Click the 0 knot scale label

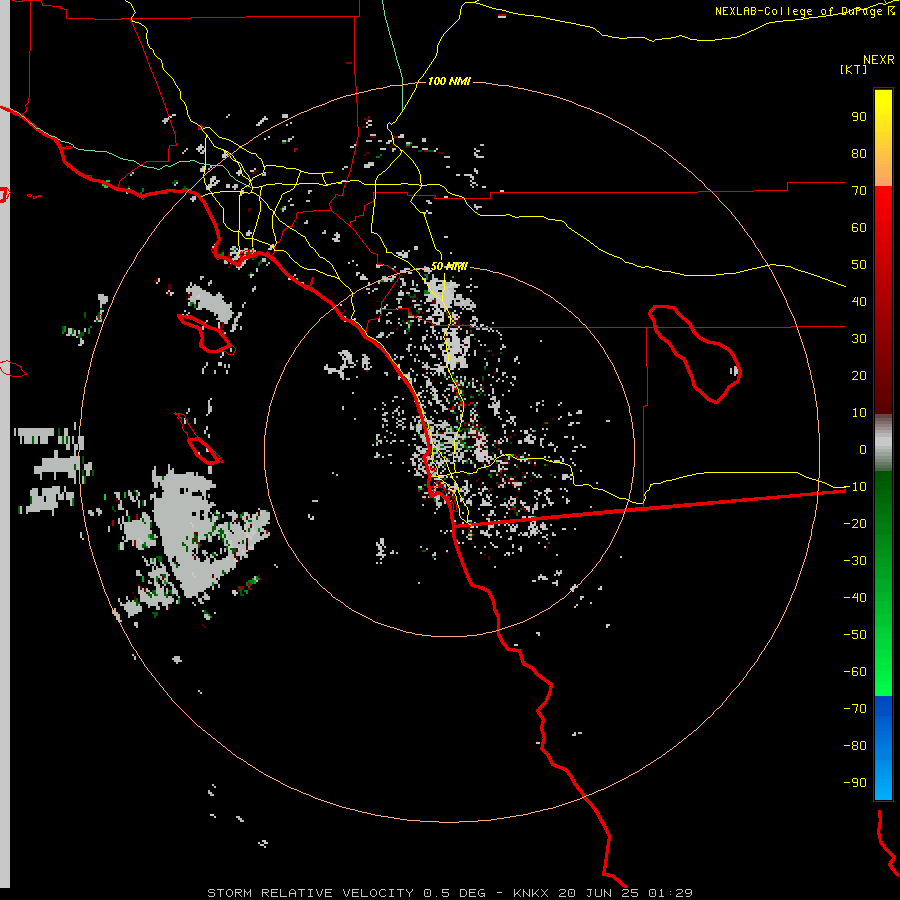(863, 450)
